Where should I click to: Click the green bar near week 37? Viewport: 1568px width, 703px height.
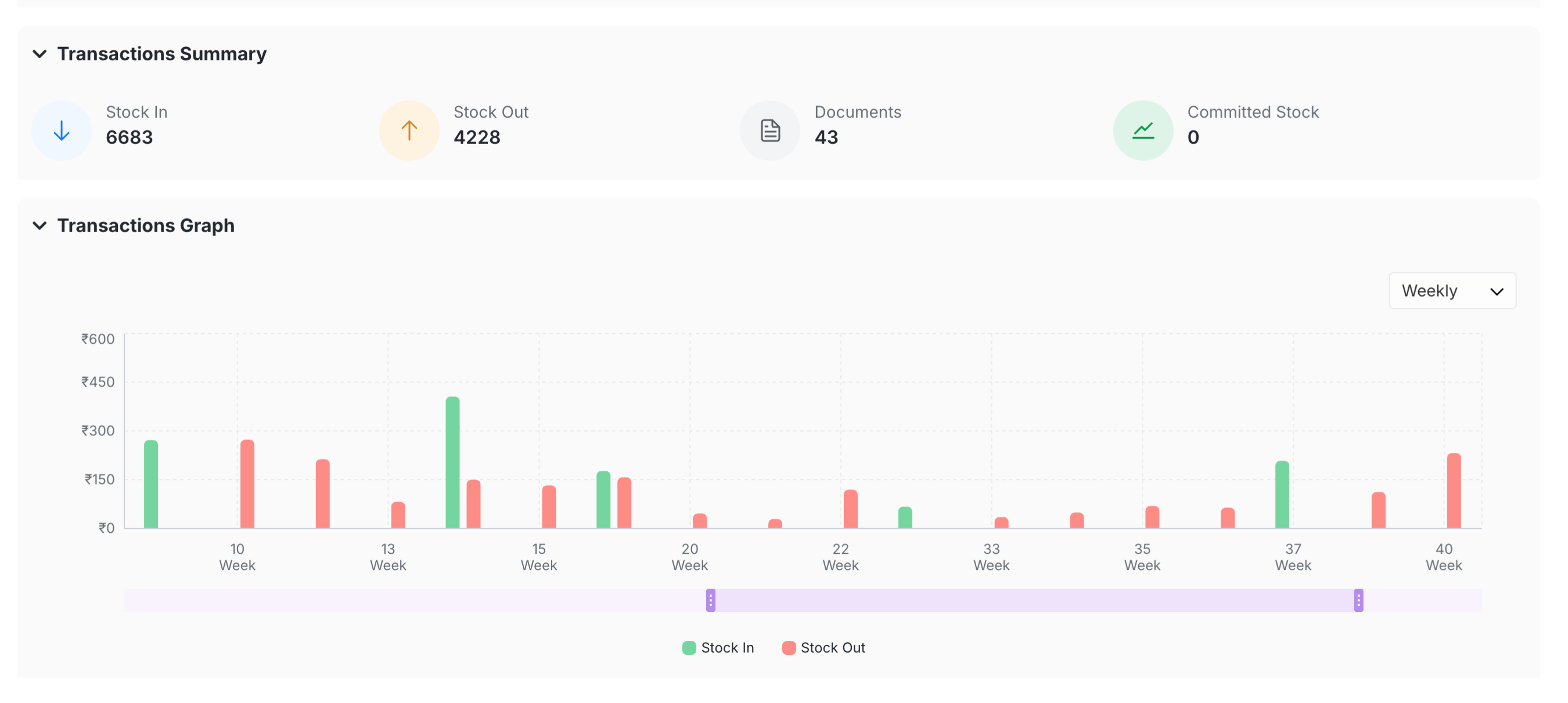point(1282,494)
